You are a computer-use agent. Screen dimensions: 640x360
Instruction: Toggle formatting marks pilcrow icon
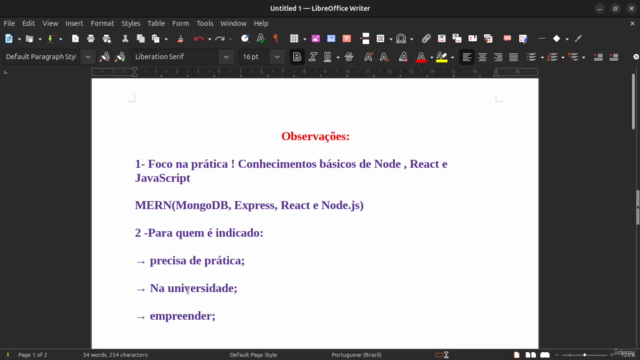(276, 39)
